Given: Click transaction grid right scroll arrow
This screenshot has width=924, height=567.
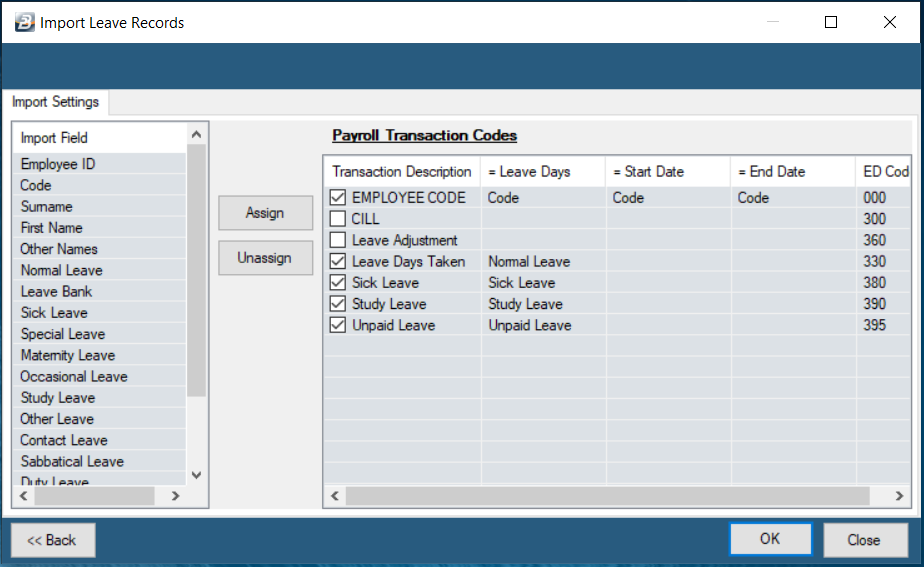Looking at the screenshot, I should (899, 496).
